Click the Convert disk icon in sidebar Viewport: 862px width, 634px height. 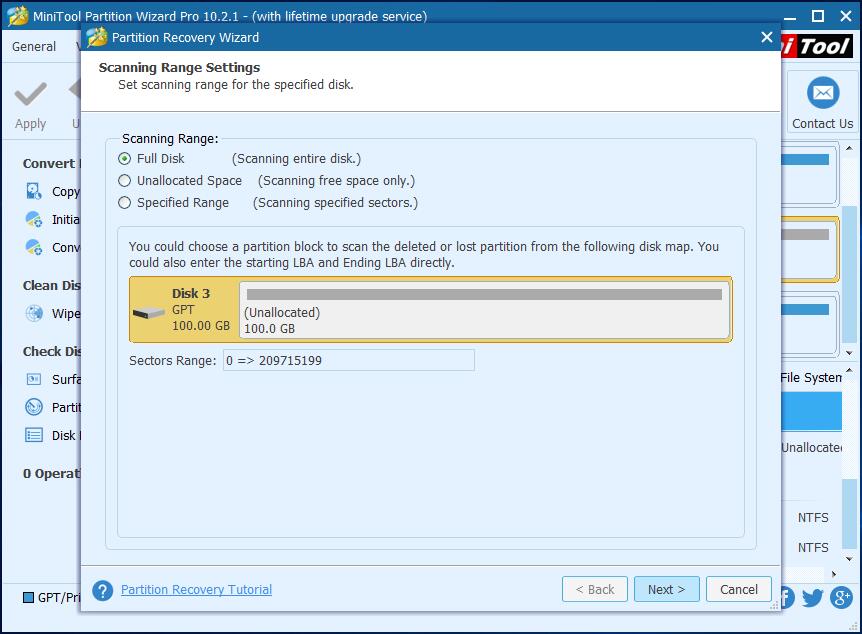tap(34, 247)
